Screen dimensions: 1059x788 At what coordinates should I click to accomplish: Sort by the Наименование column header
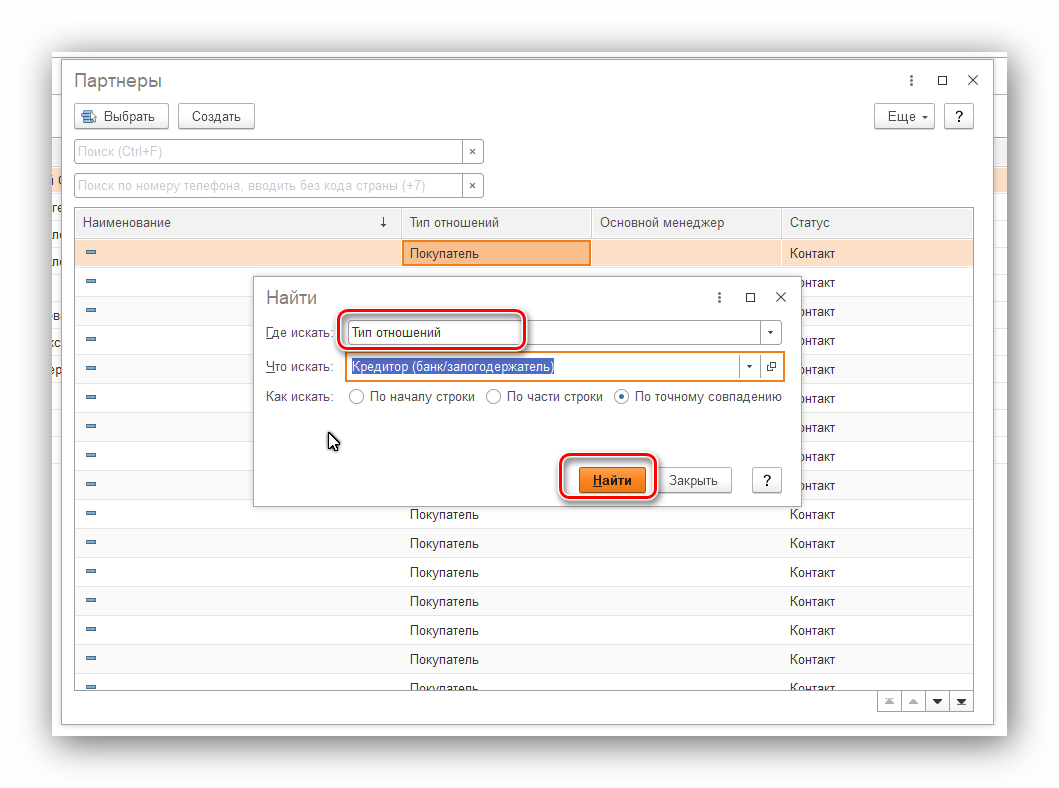point(238,223)
